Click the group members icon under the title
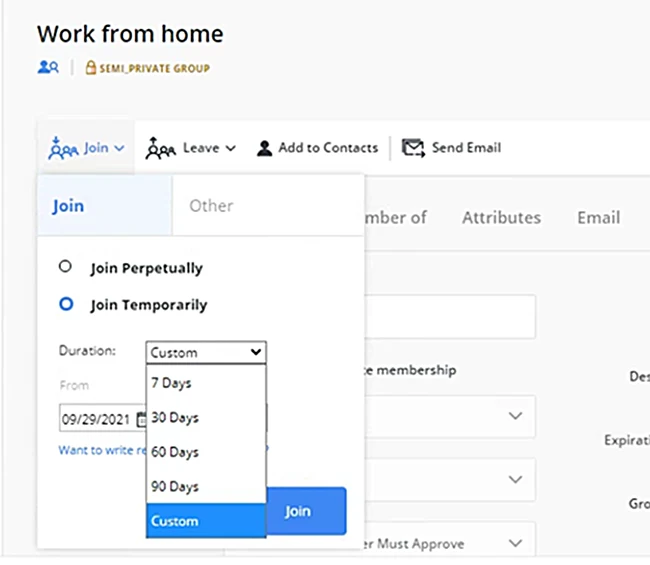The width and height of the screenshot is (650, 565). coord(48,67)
